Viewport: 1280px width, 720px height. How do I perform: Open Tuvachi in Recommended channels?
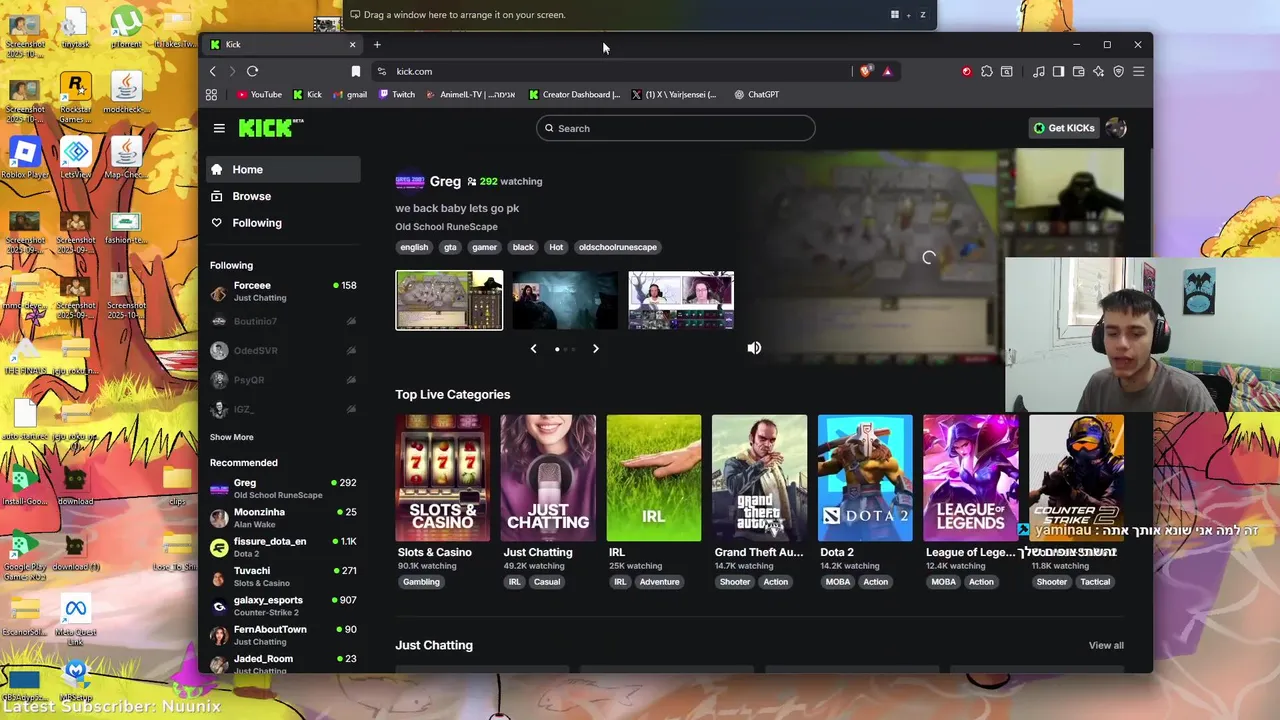[x=284, y=576]
